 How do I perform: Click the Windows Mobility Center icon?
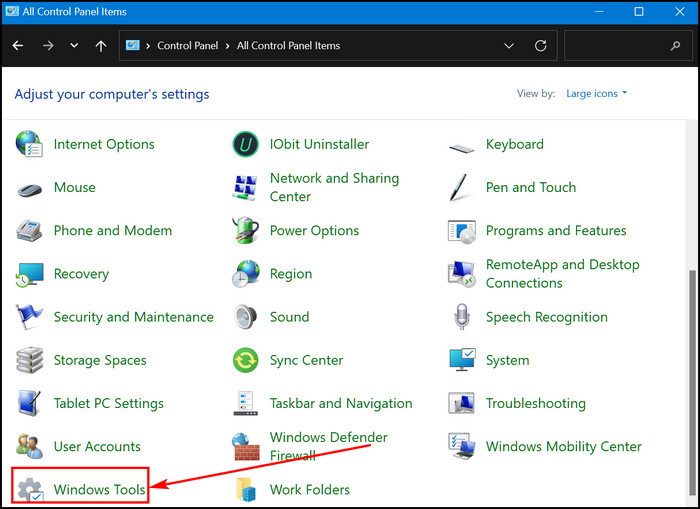coord(462,446)
